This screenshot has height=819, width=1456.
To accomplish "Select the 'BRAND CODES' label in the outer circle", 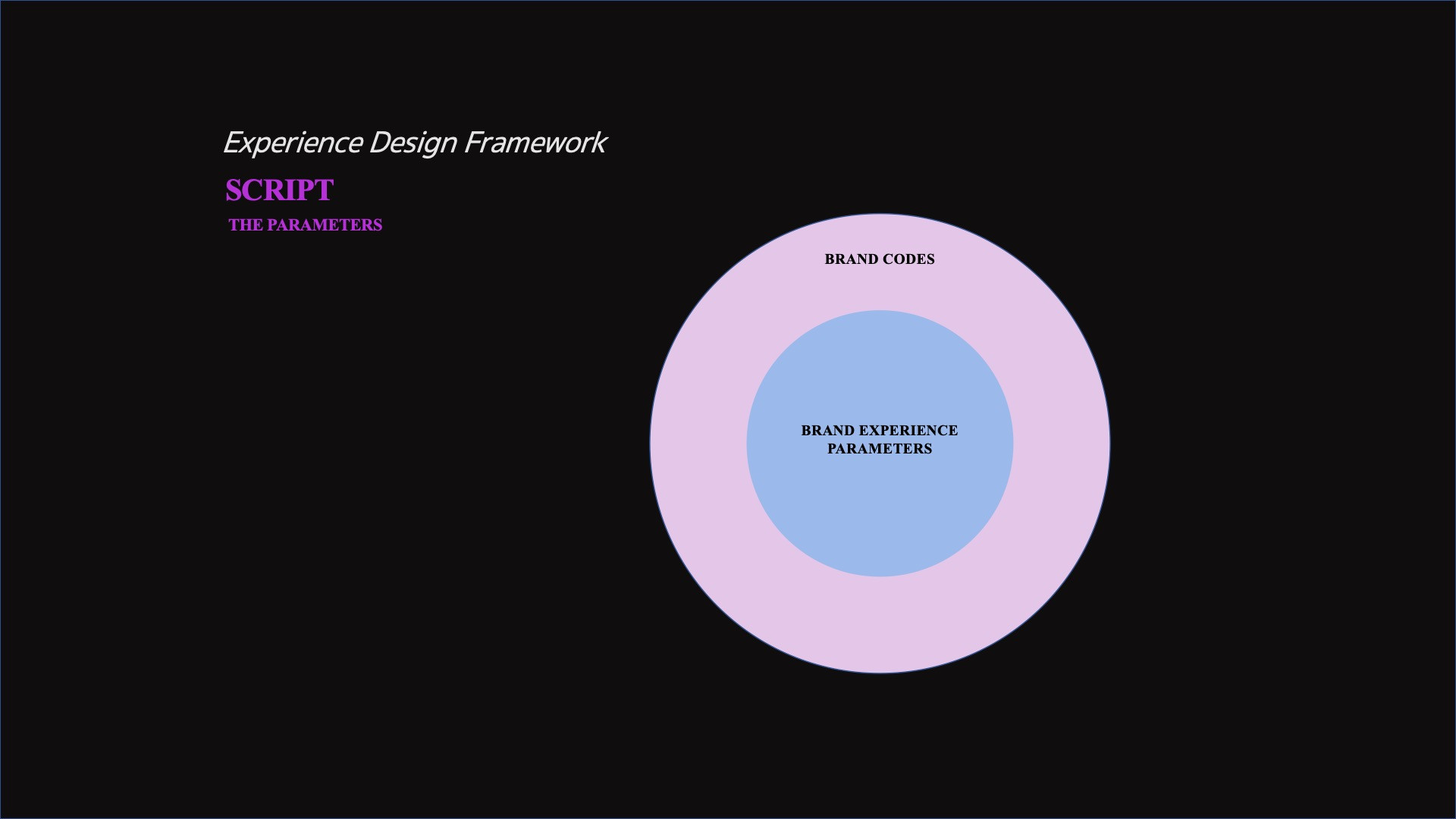I will [880, 259].
